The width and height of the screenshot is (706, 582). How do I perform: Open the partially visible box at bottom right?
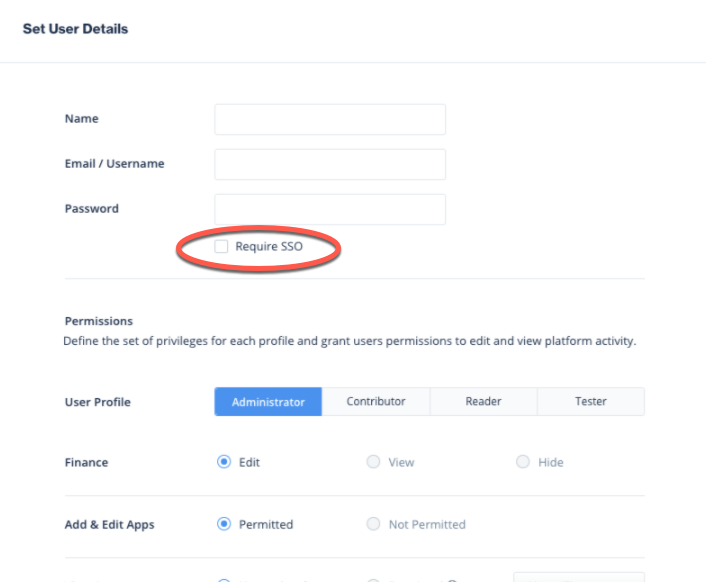(x=579, y=577)
